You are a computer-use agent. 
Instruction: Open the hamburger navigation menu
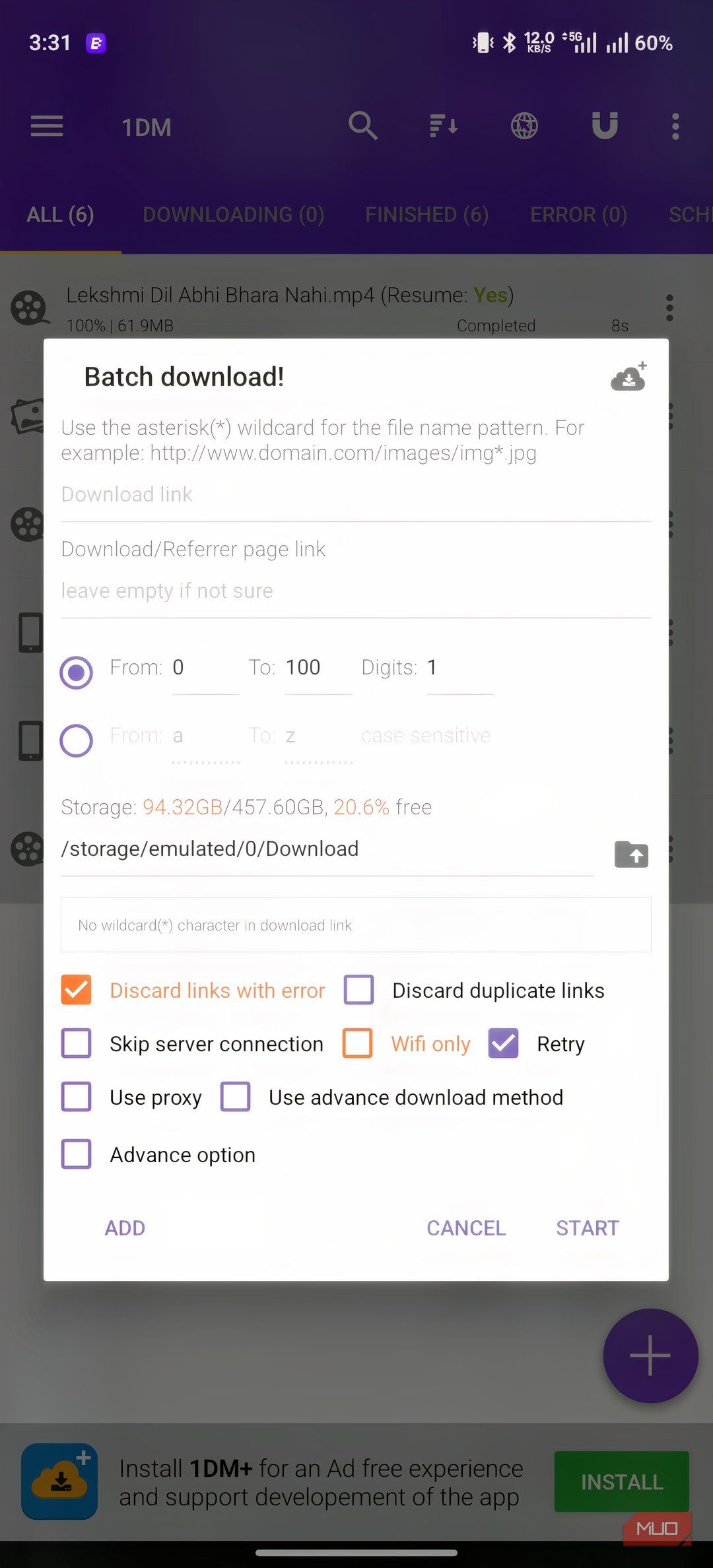(x=47, y=126)
